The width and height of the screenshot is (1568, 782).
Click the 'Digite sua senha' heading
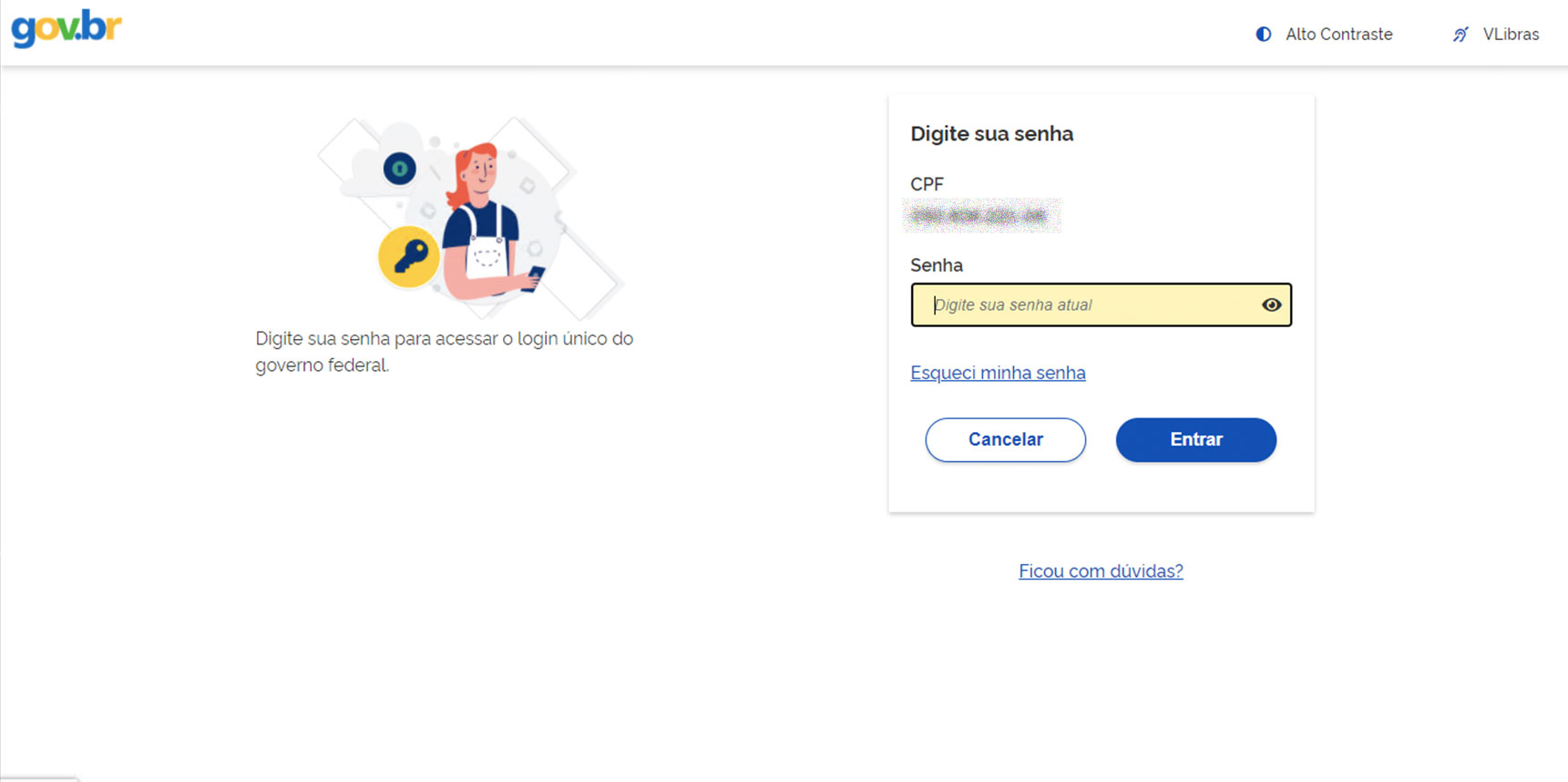pyautogui.click(x=991, y=134)
